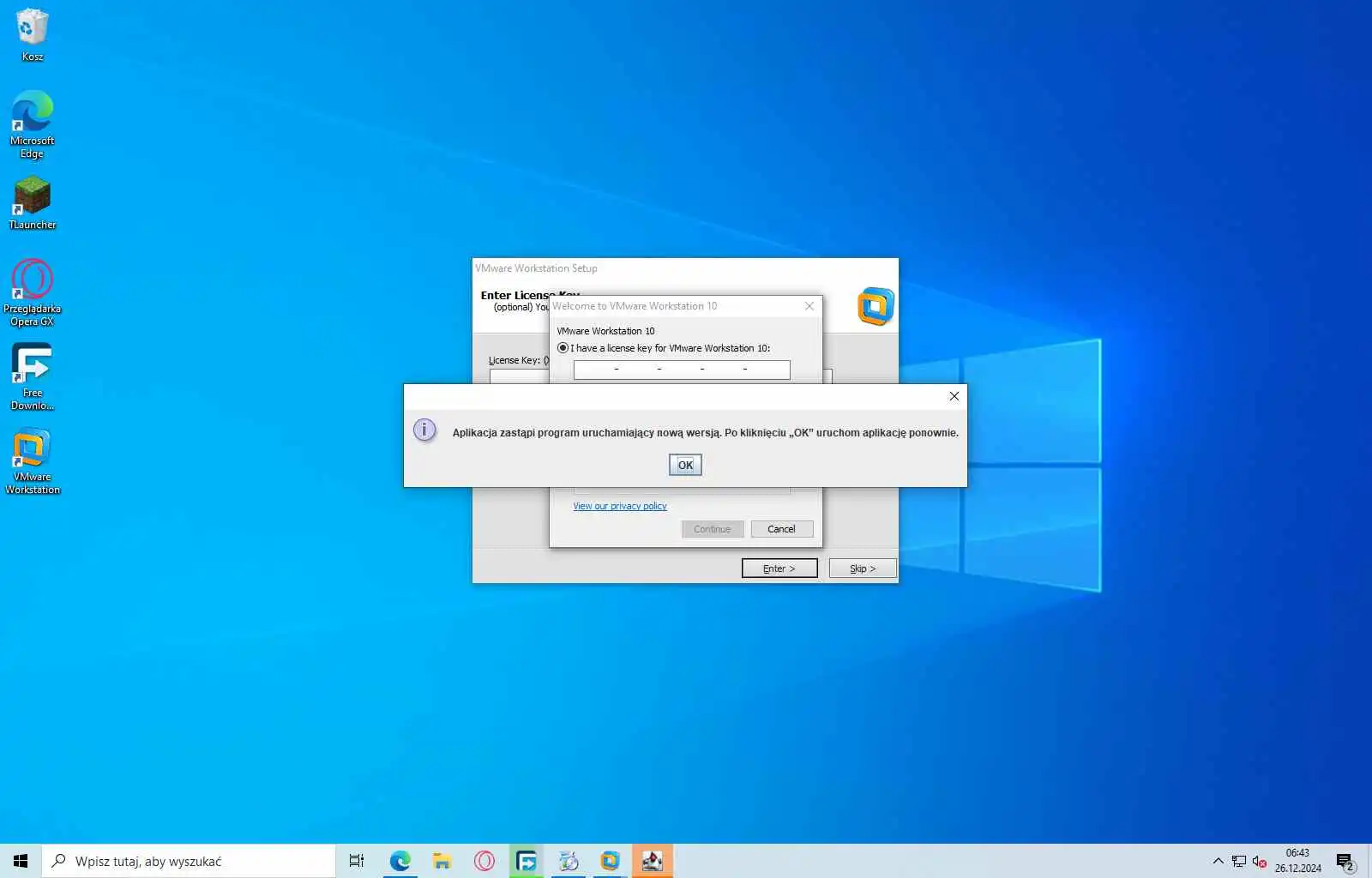Select the Przeglądarka Opera GX desktop shortcut
This screenshot has width=1372, height=878.
[33, 292]
